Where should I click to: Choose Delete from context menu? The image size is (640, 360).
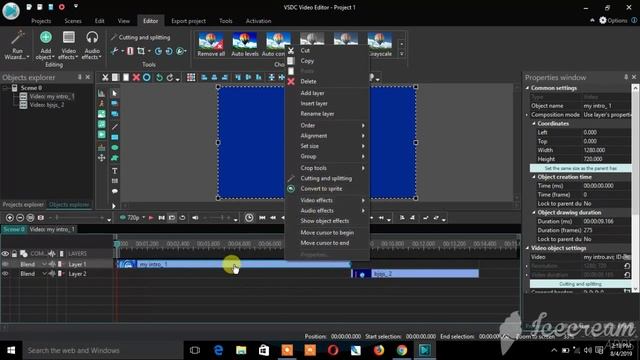click(x=308, y=82)
